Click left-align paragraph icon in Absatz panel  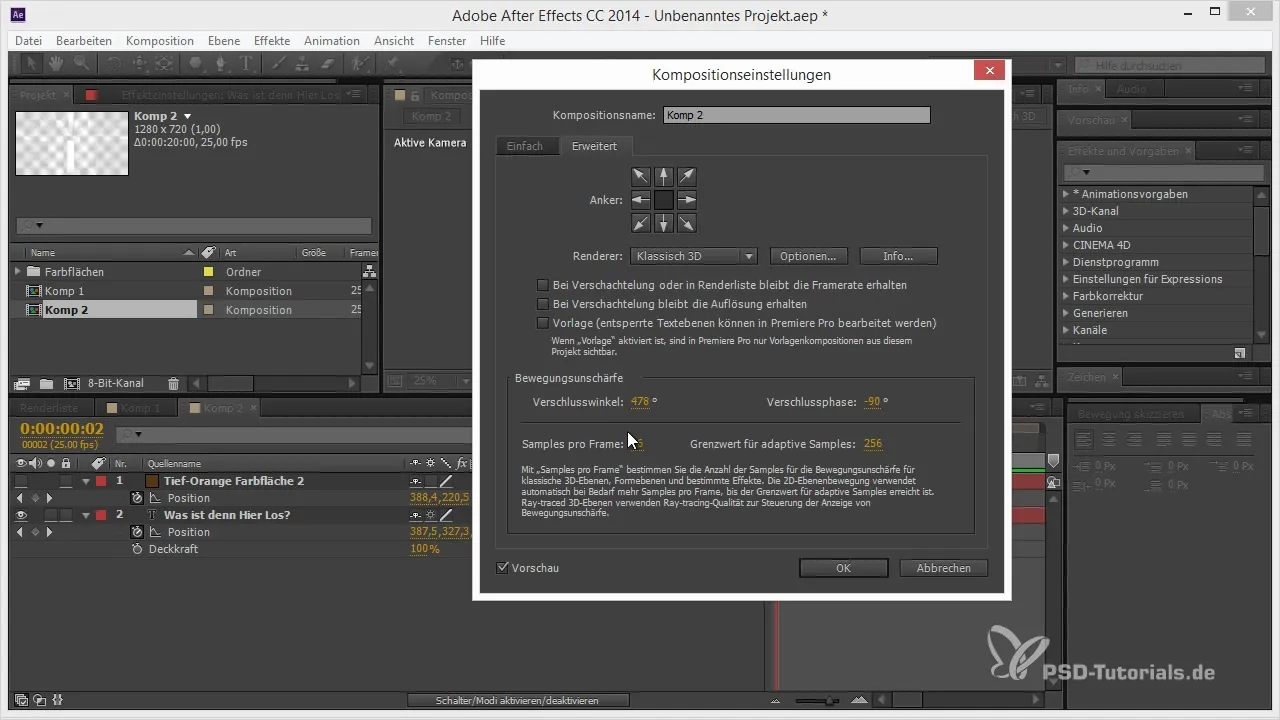click(1084, 440)
